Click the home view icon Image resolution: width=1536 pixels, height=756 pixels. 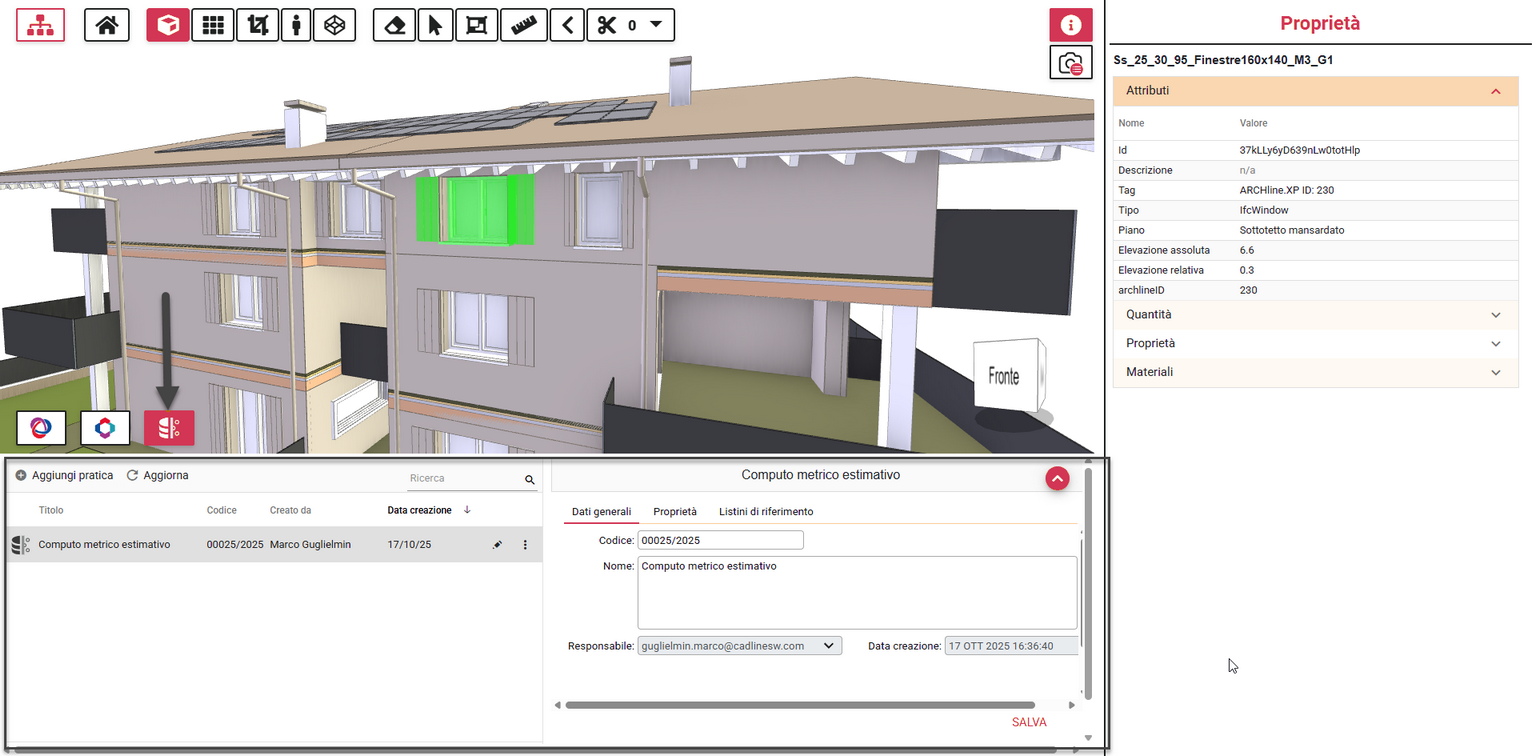(107, 25)
